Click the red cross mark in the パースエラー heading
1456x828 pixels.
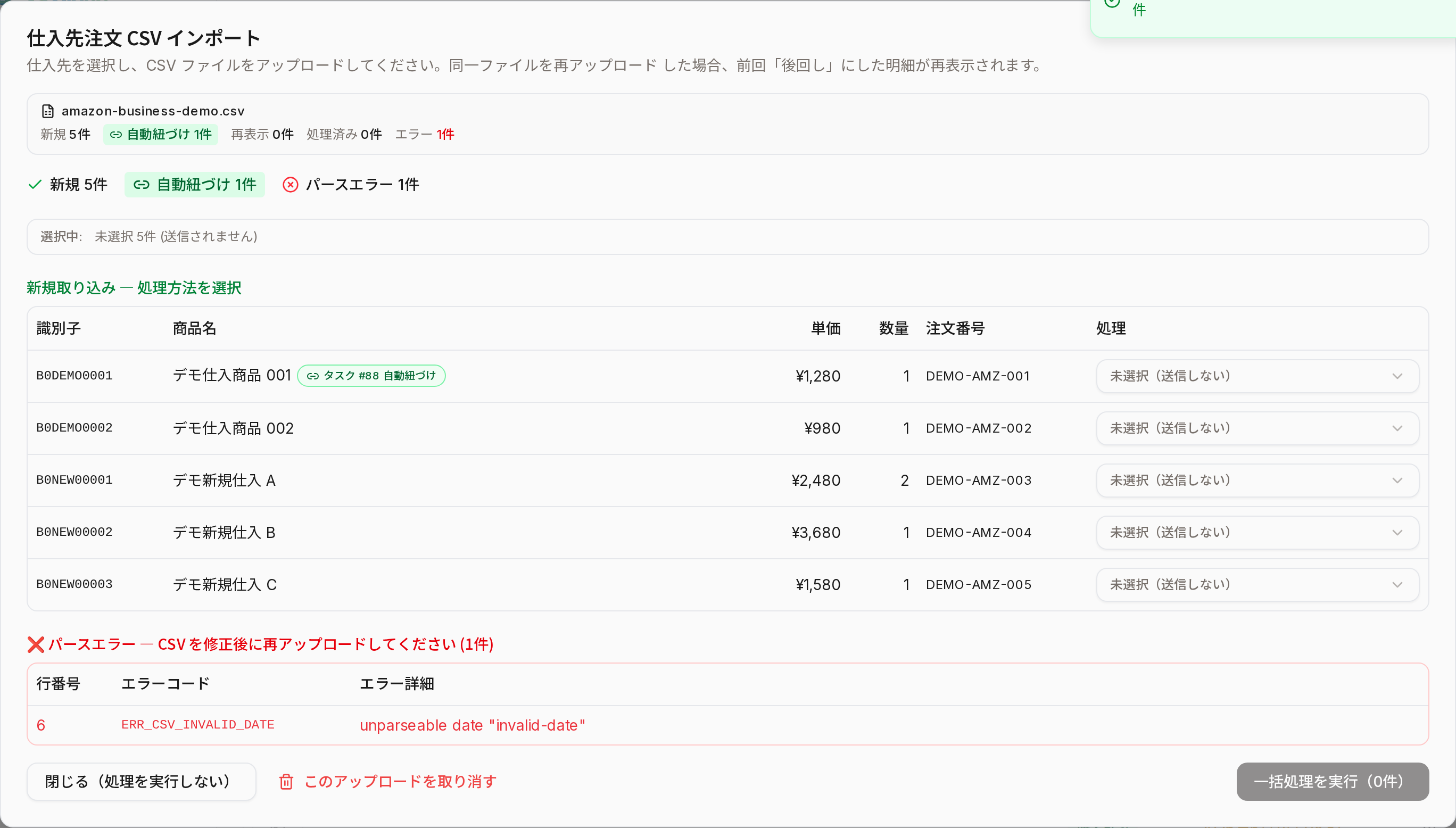pos(36,644)
